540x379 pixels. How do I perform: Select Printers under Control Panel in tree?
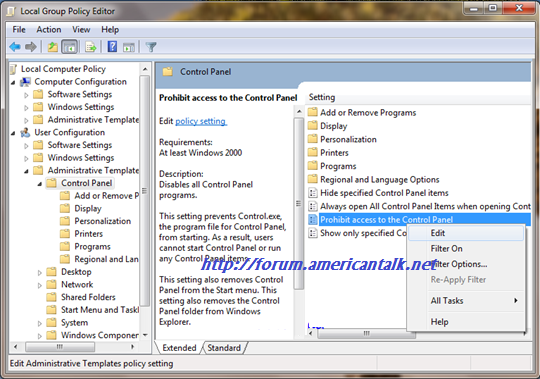click(89, 234)
